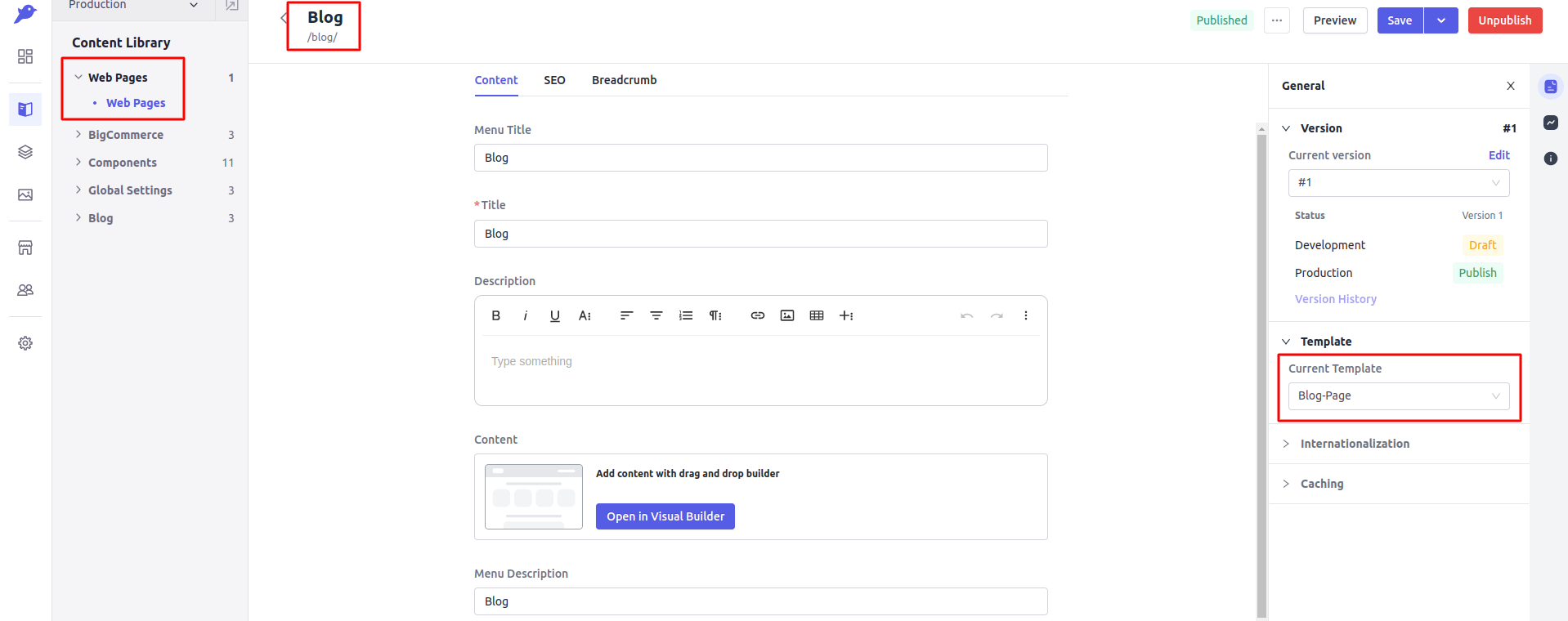Focus the Menu Title input field
Screen dimensions: 1568x621
(x=761, y=158)
